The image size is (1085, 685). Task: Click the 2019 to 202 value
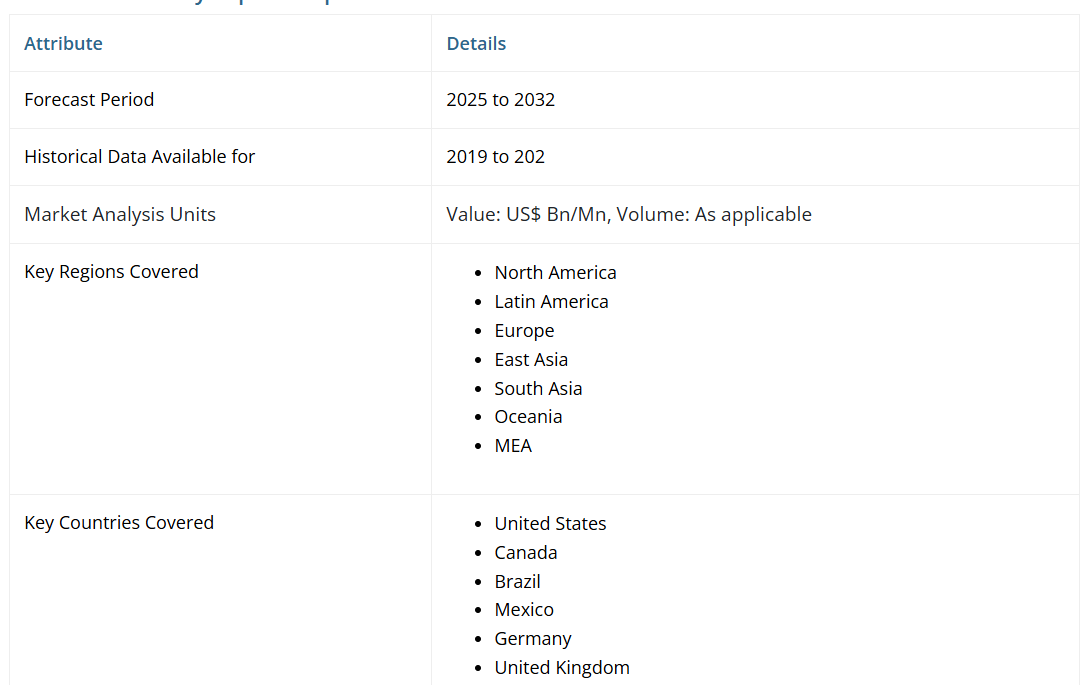pos(495,157)
